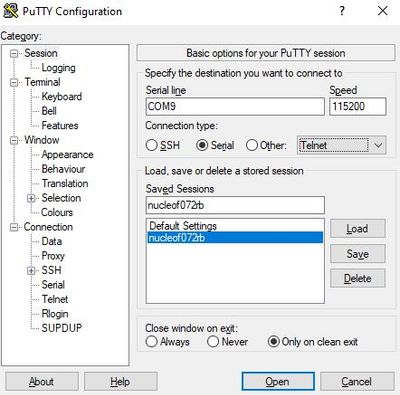Select the SSH connection type

click(x=151, y=145)
